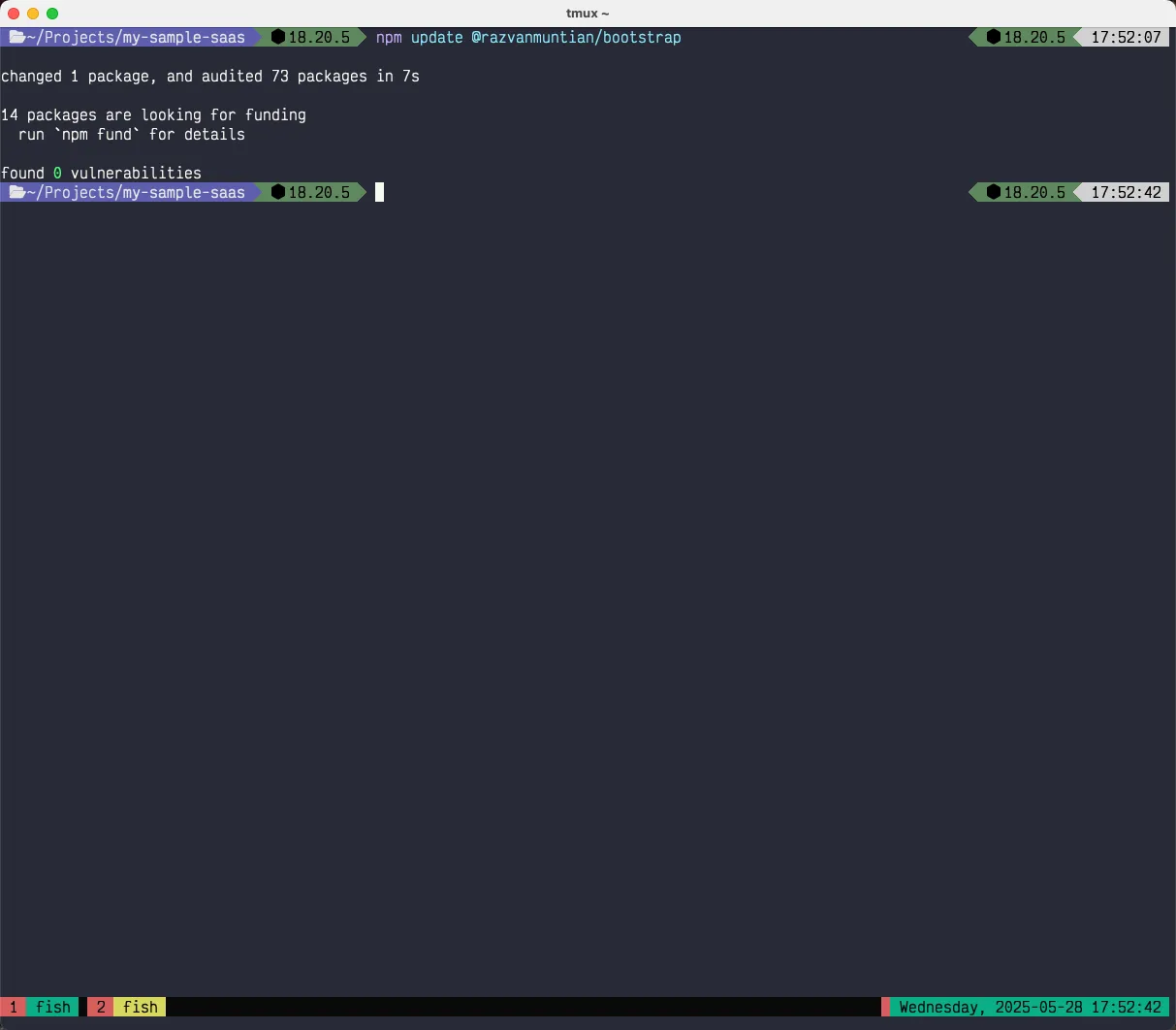Image resolution: width=1176 pixels, height=1030 pixels.
Task: Click the green 0 vulnerabilities count
Action: (57, 174)
